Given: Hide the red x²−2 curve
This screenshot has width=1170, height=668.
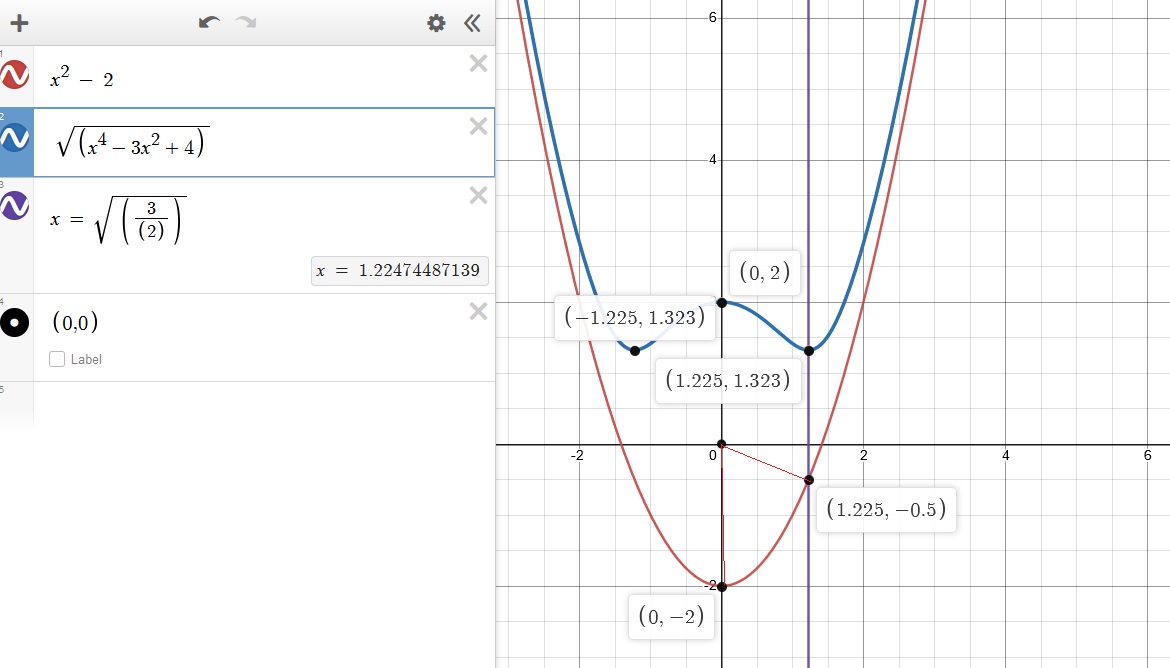Looking at the screenshot, I should coord(15,75).
